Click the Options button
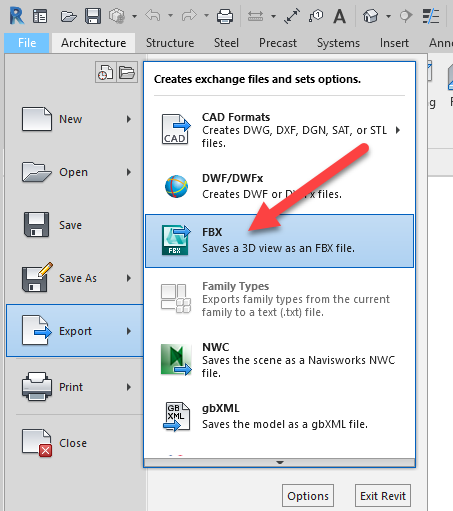The image size is (453, 511). (308, 496)
